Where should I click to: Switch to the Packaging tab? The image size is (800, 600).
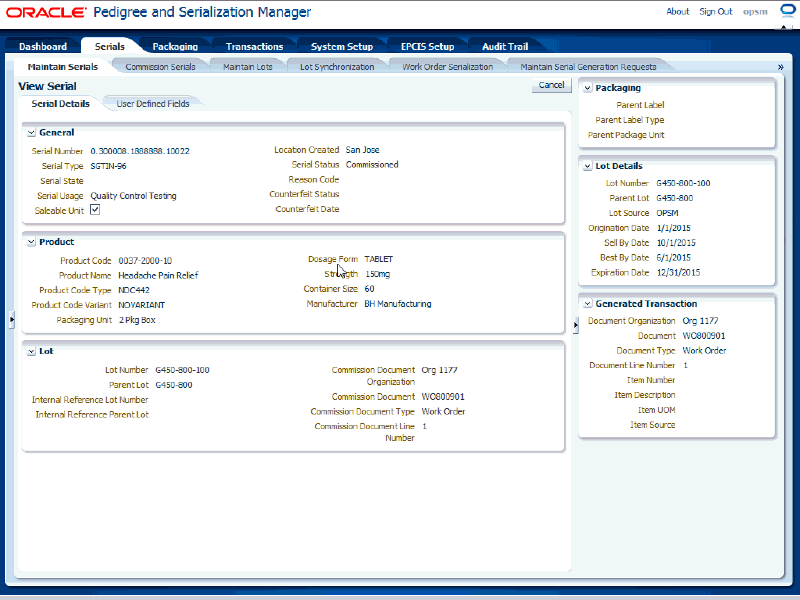pyautogui.click(x=175, y=46)
